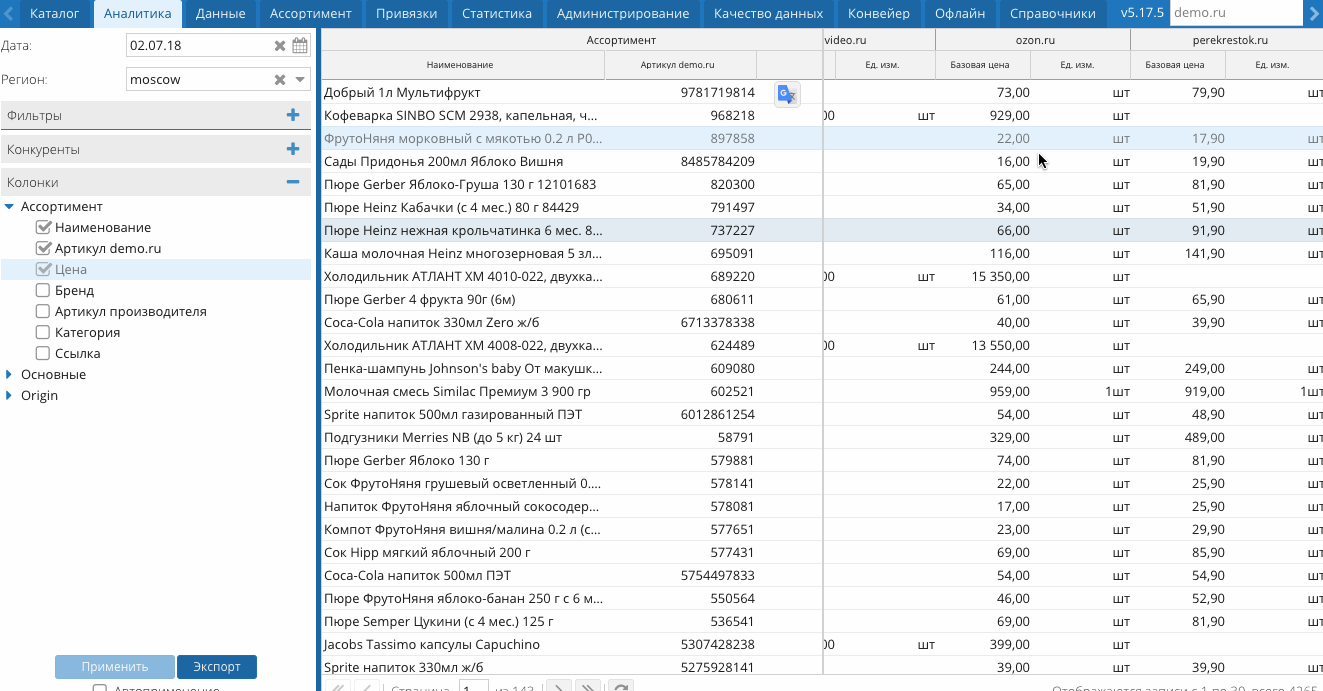Open the Статистика tab
The image size is (1323, 691).
497,14
